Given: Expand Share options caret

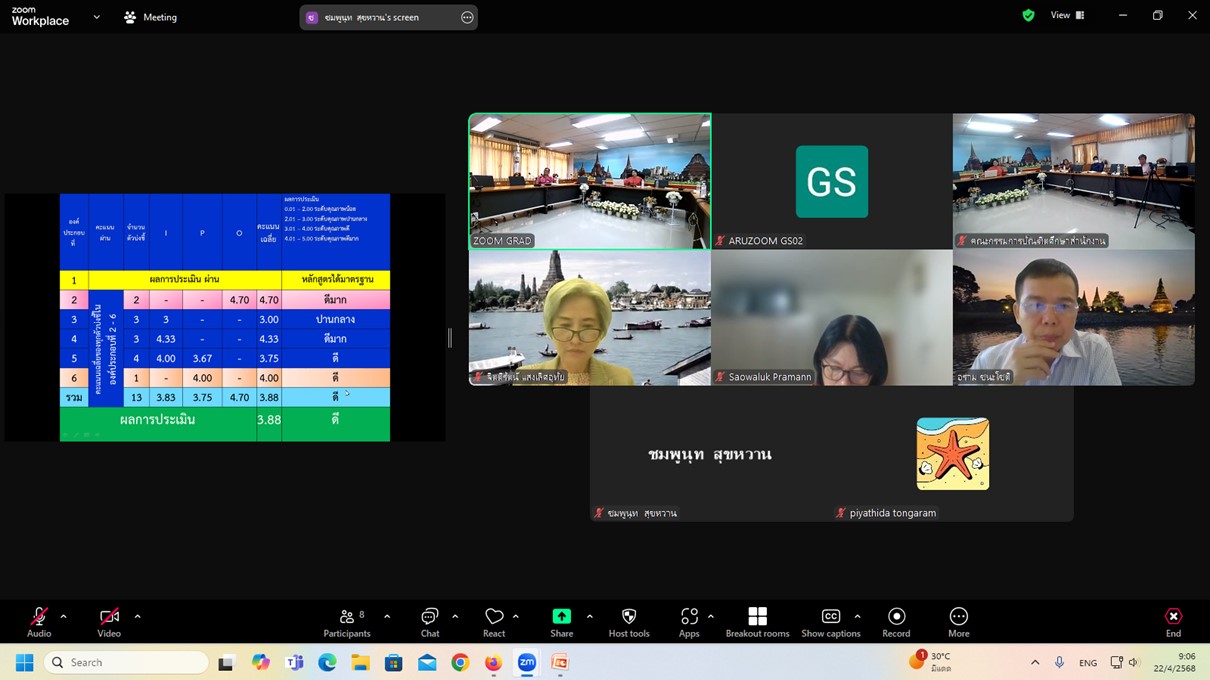Looking at the screenshot, I should (589, 617).
